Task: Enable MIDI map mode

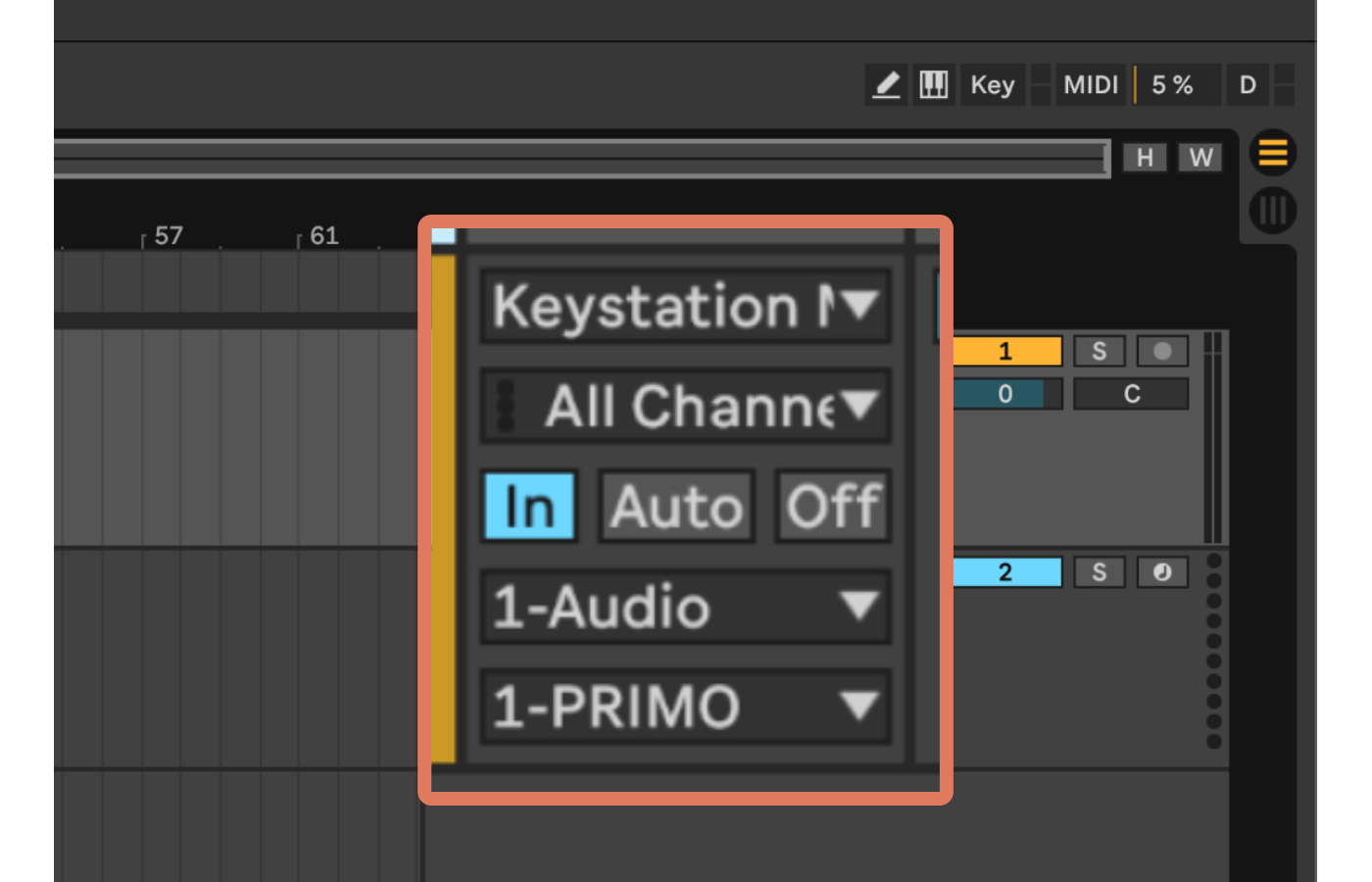Action: [1091, 85]
